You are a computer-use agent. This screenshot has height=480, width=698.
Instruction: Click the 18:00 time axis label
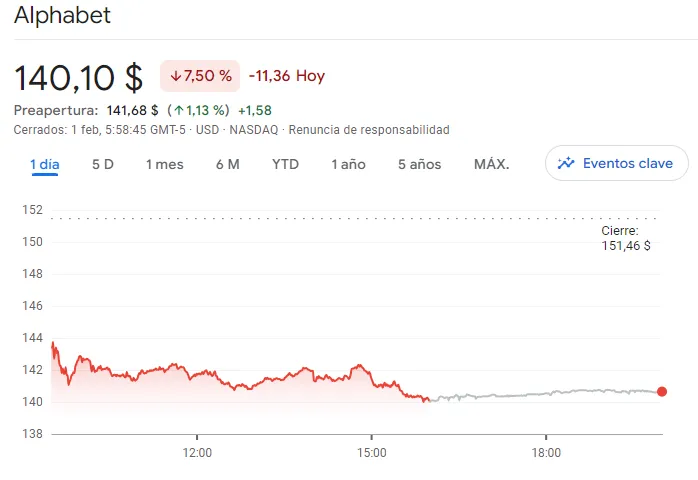(546, 453)
